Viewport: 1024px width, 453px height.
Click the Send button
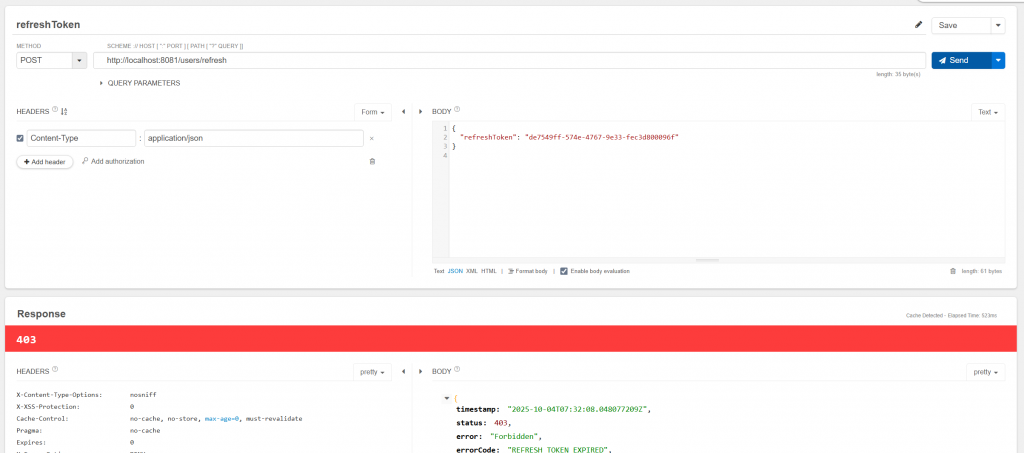click(961, 60)
